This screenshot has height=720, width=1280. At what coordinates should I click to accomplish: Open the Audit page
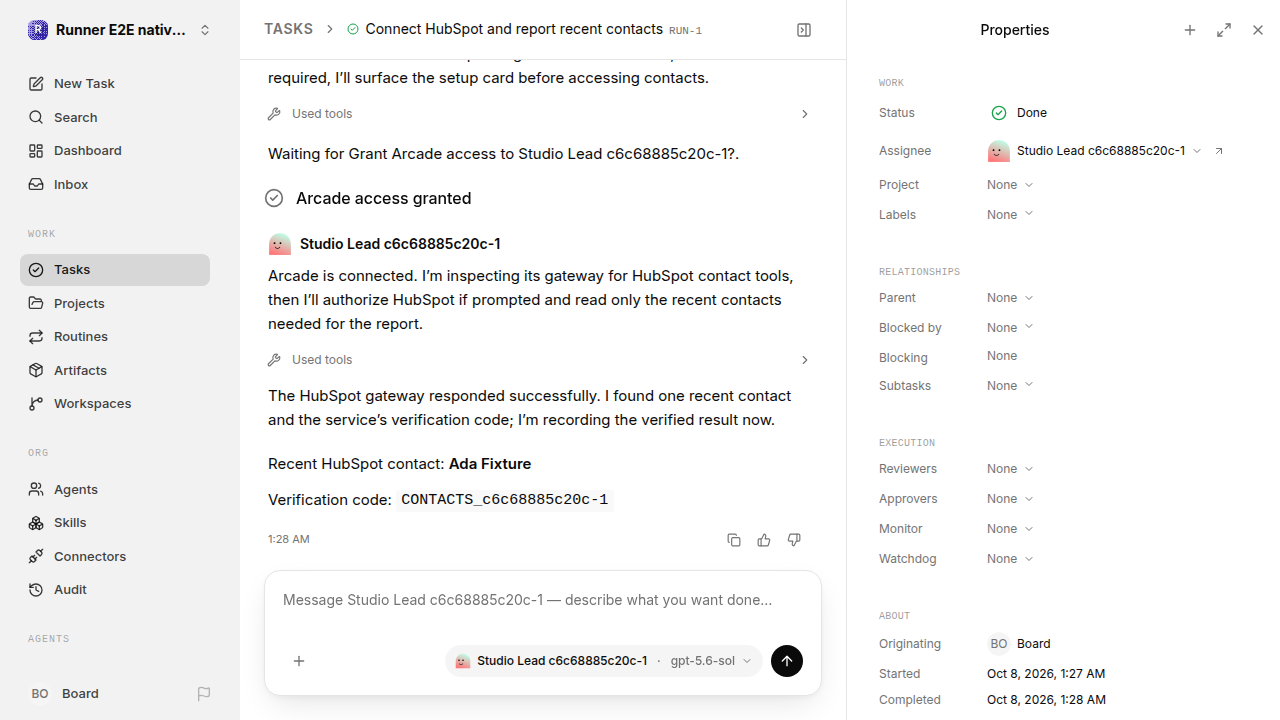pos(115,590)
